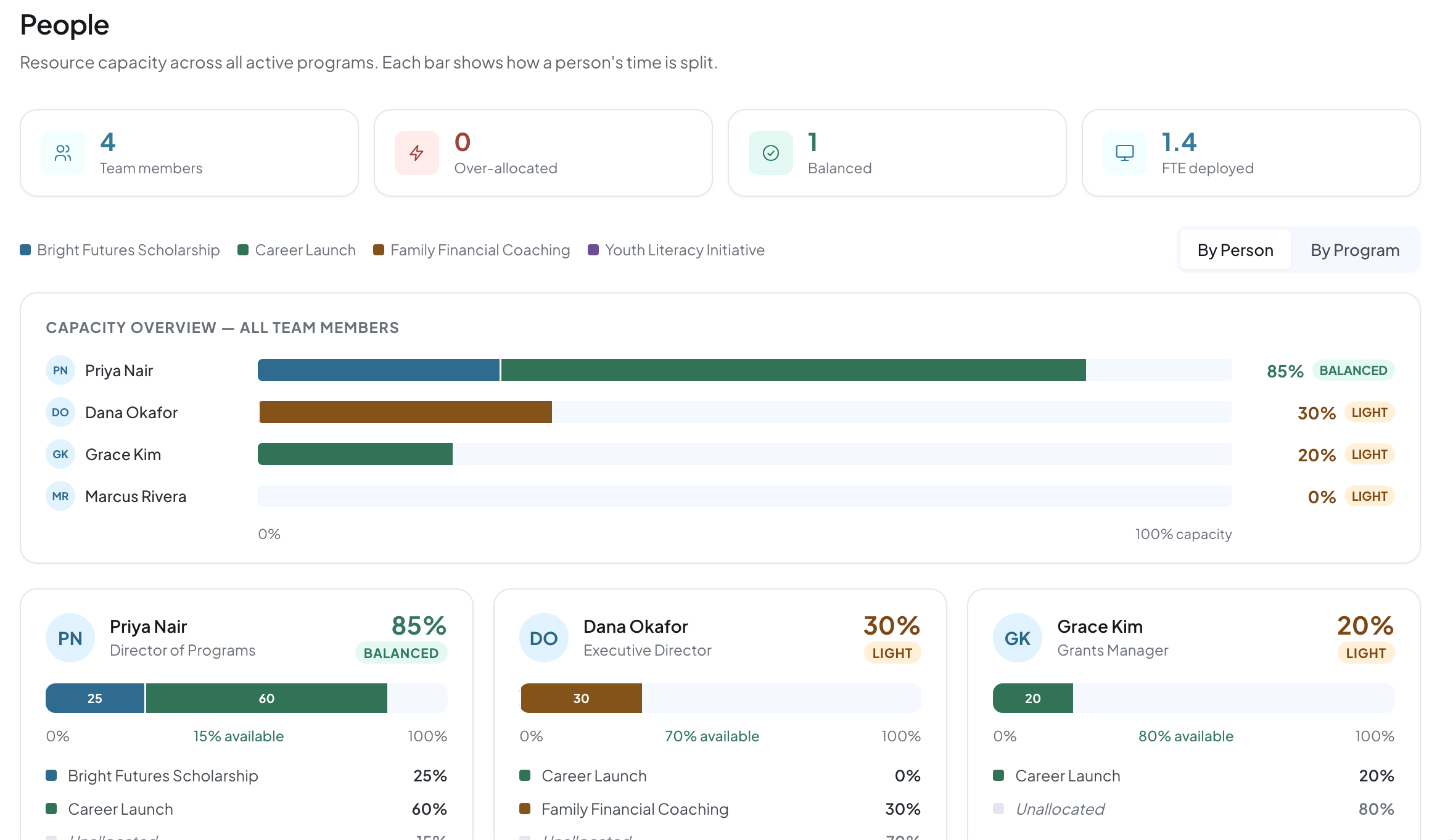
Task: Click the Director of Programs title
Action: [x=183, y=650]
